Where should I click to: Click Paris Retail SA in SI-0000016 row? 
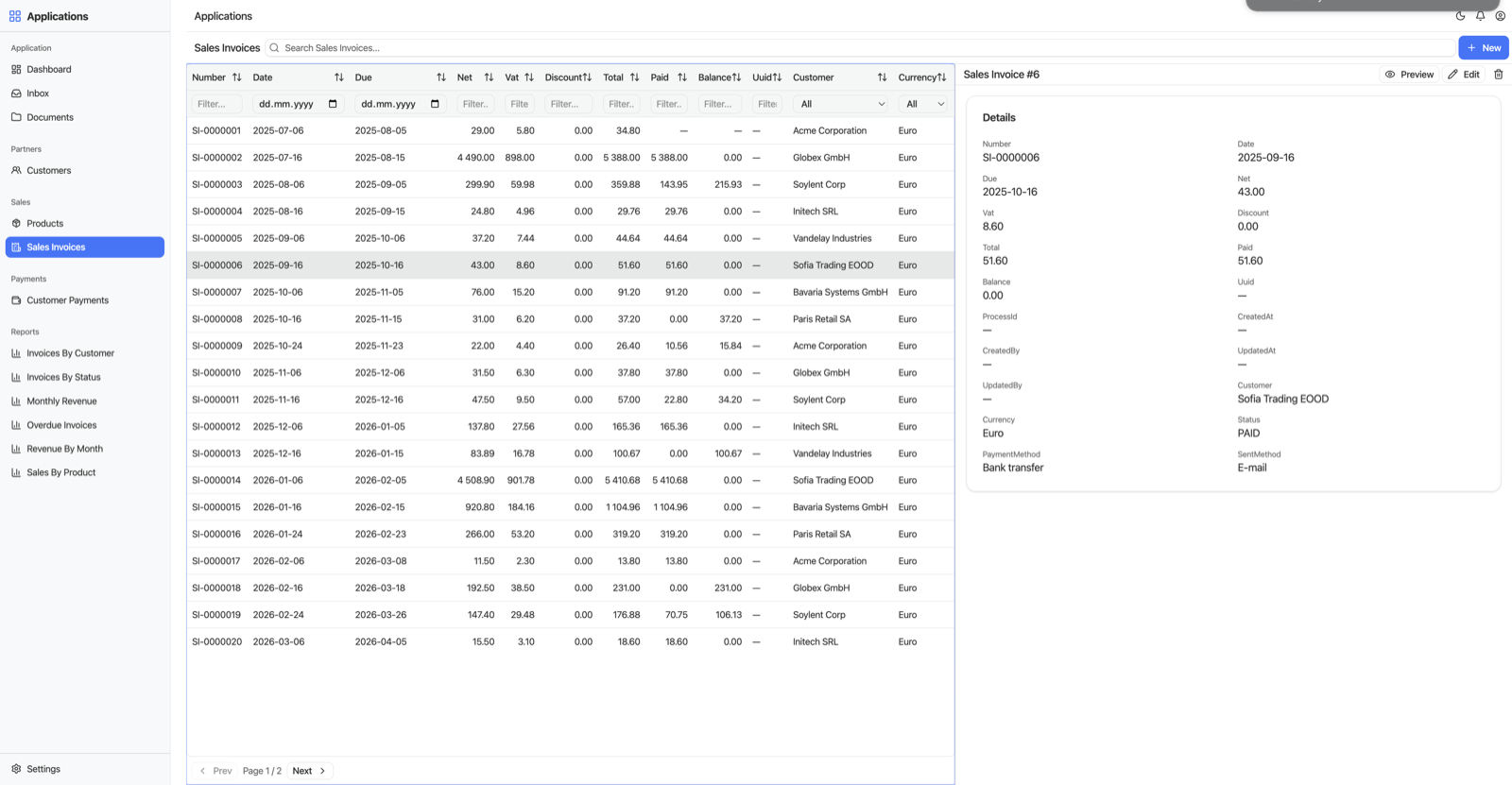click(821, 534)
